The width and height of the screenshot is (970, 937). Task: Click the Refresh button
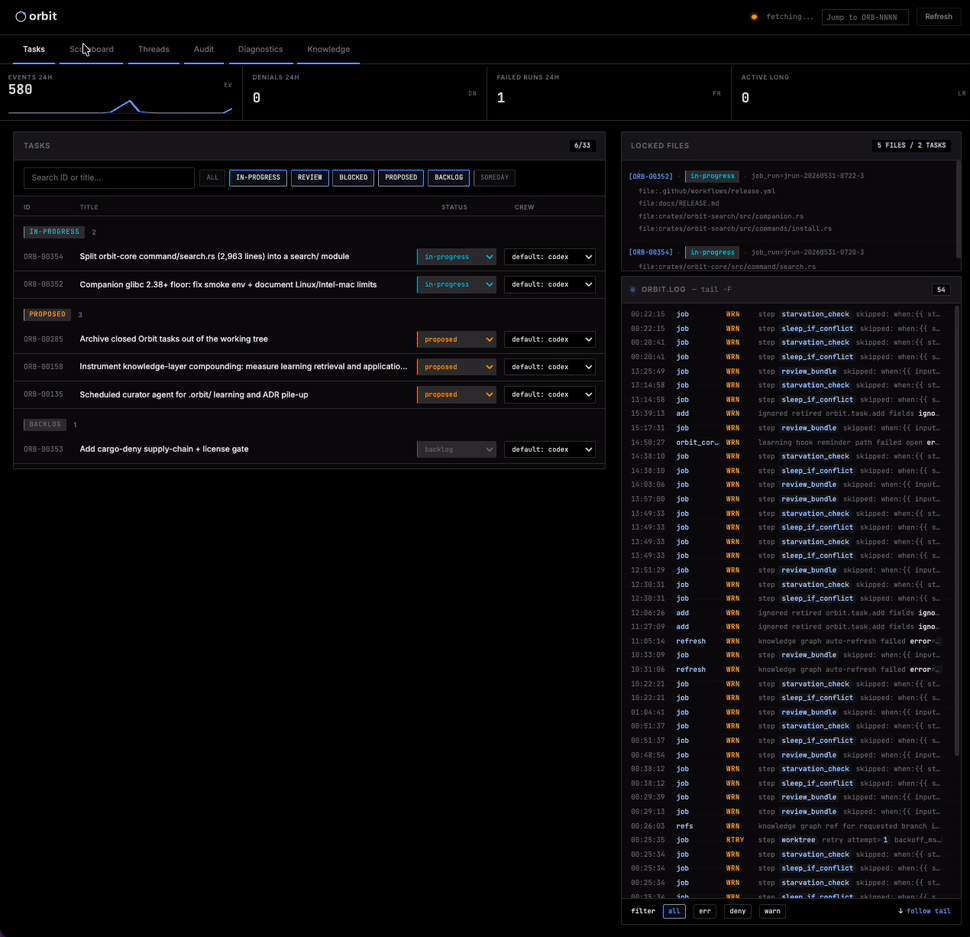coord(938,17)
